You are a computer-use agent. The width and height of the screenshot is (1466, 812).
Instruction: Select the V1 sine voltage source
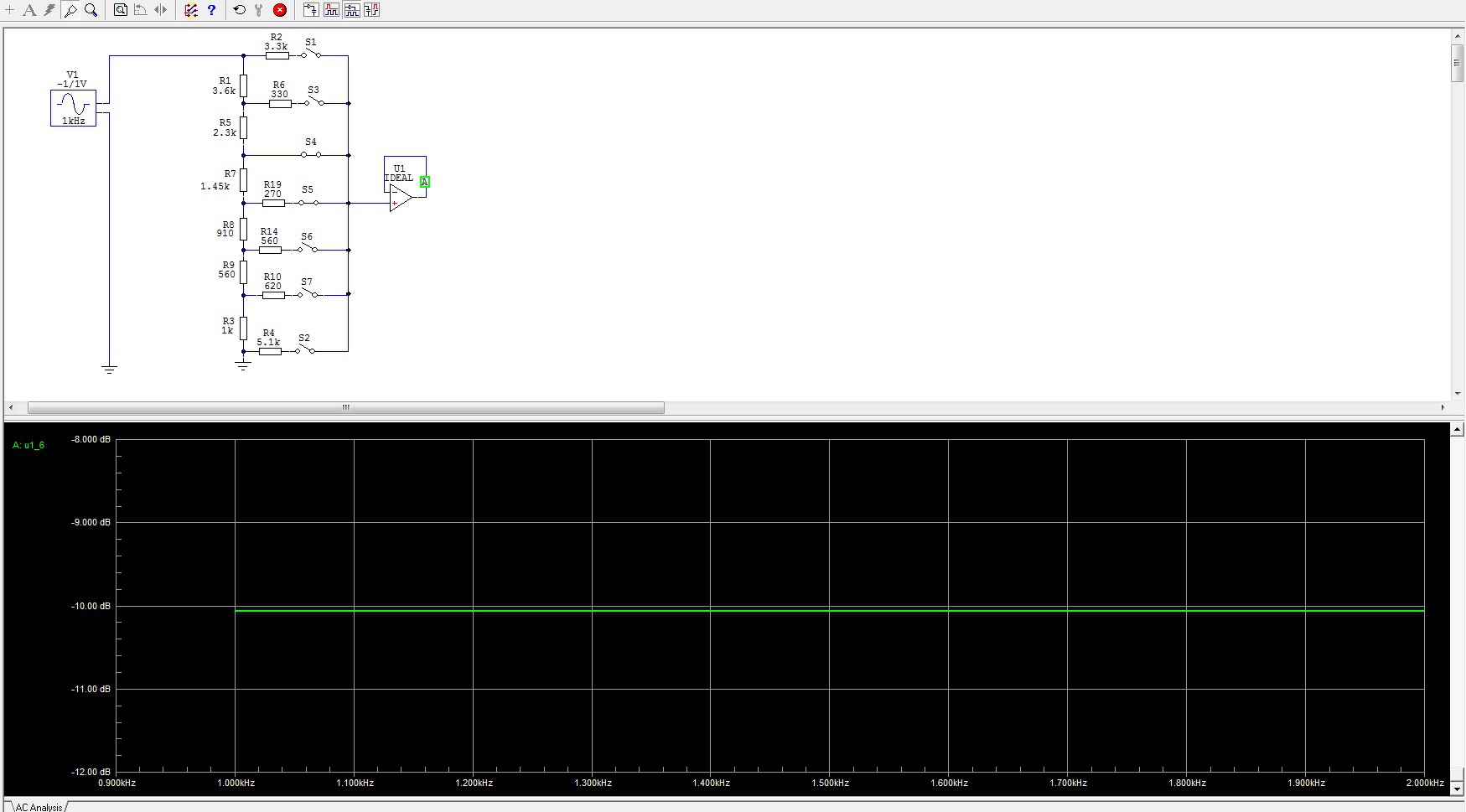click(74, 107)
